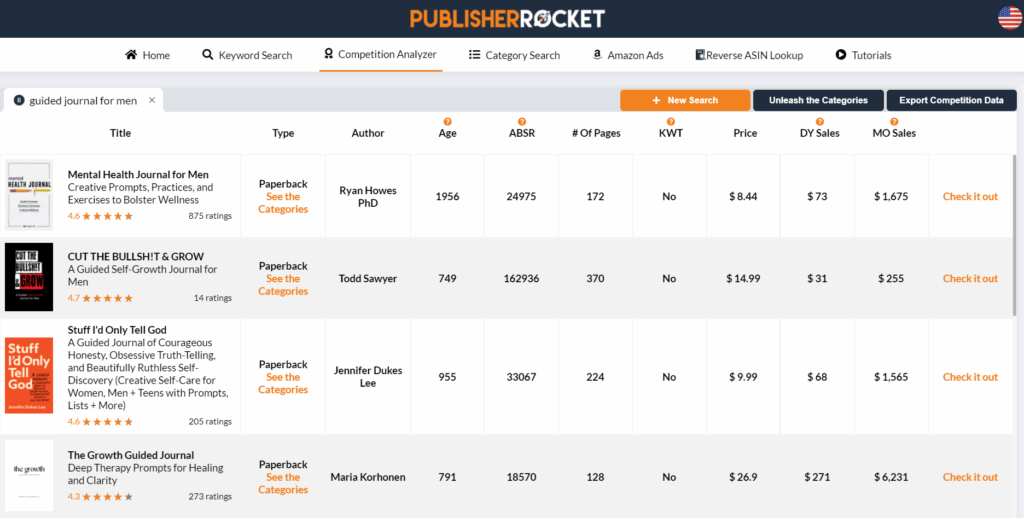Open Reverse ASIN Lookup
Image resolution: width=1024 pixels, height=518 pixels.
749,55
